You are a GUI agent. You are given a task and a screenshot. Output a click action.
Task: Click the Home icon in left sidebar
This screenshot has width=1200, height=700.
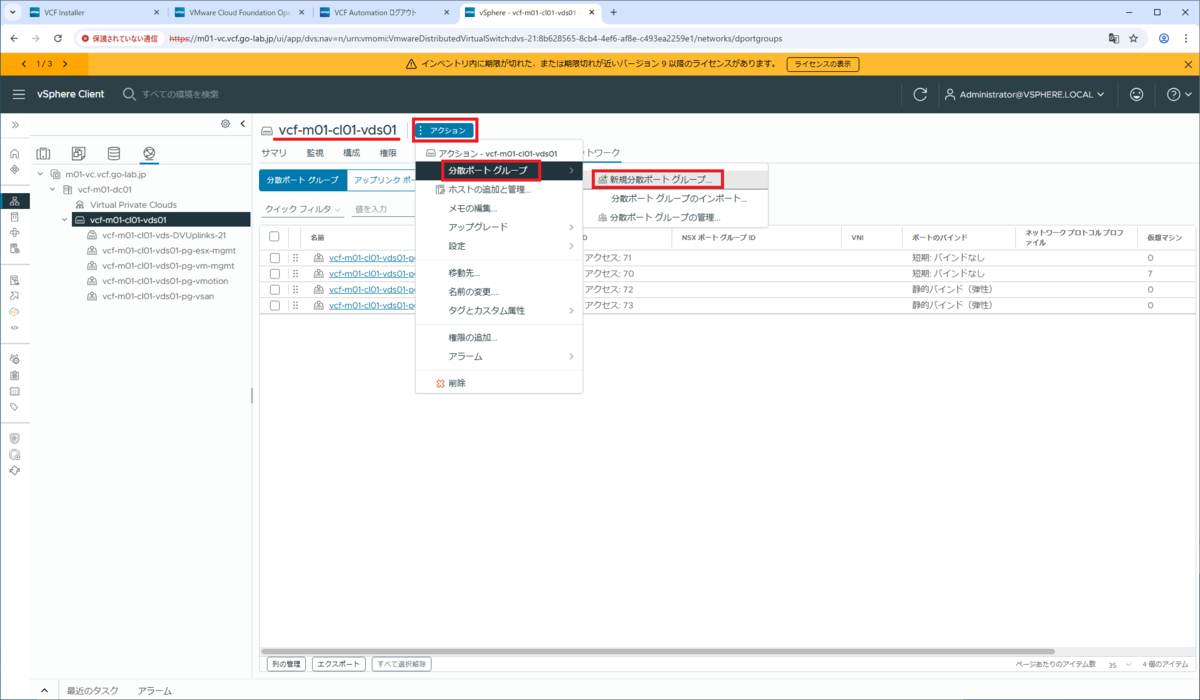pos(14,154)
